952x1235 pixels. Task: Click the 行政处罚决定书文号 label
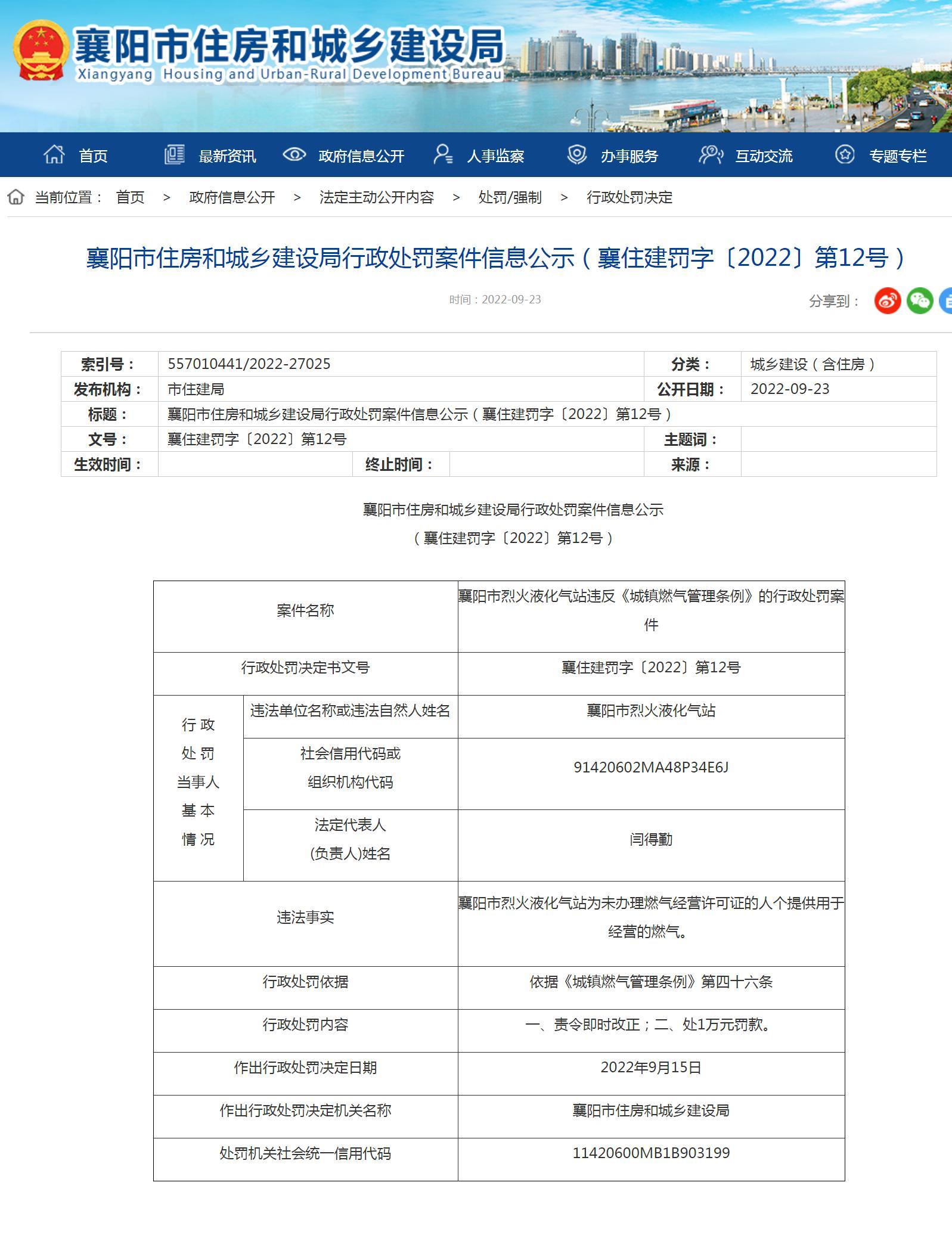click(x=305, y=668)
